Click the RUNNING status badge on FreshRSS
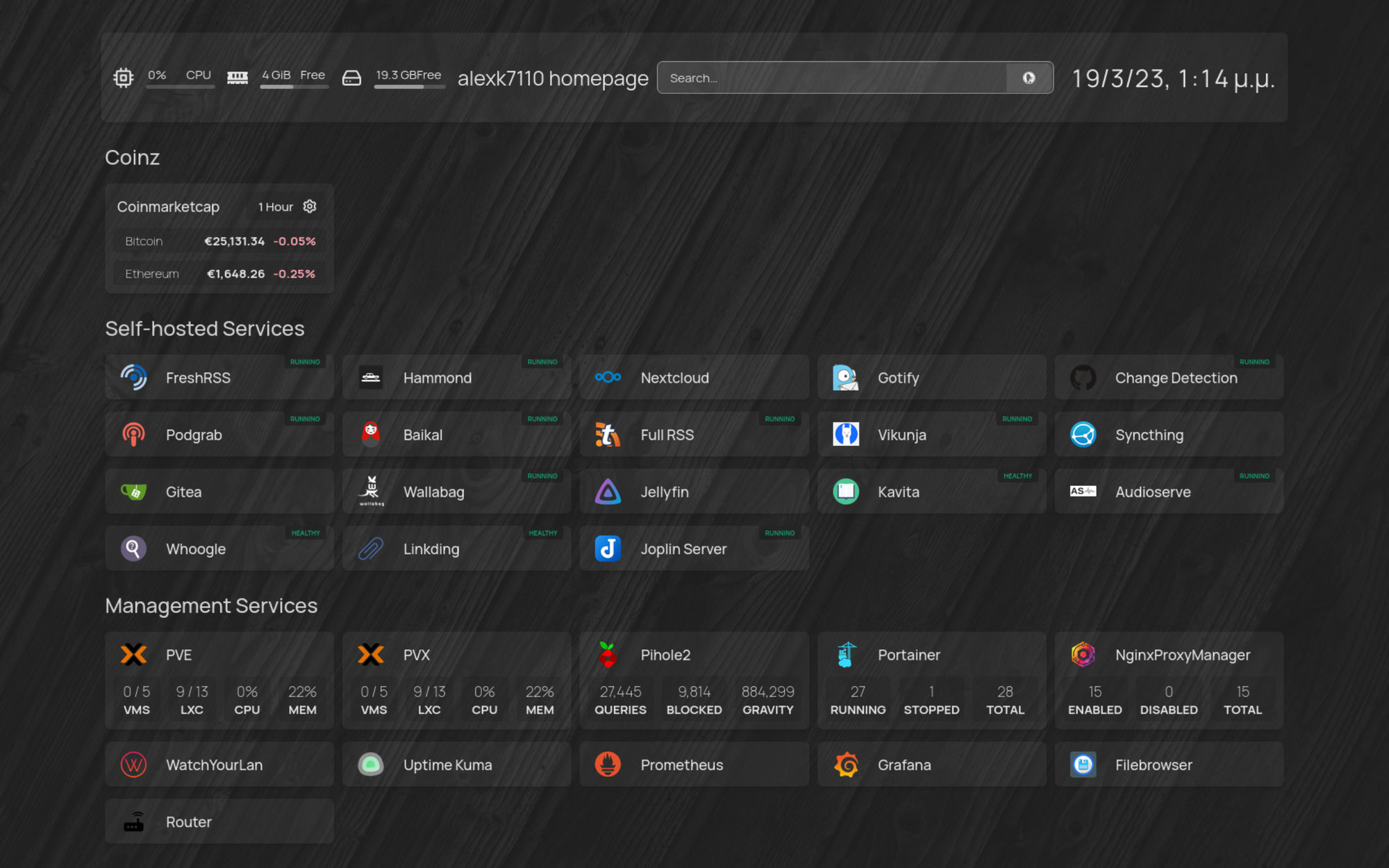 coord(306,362)
